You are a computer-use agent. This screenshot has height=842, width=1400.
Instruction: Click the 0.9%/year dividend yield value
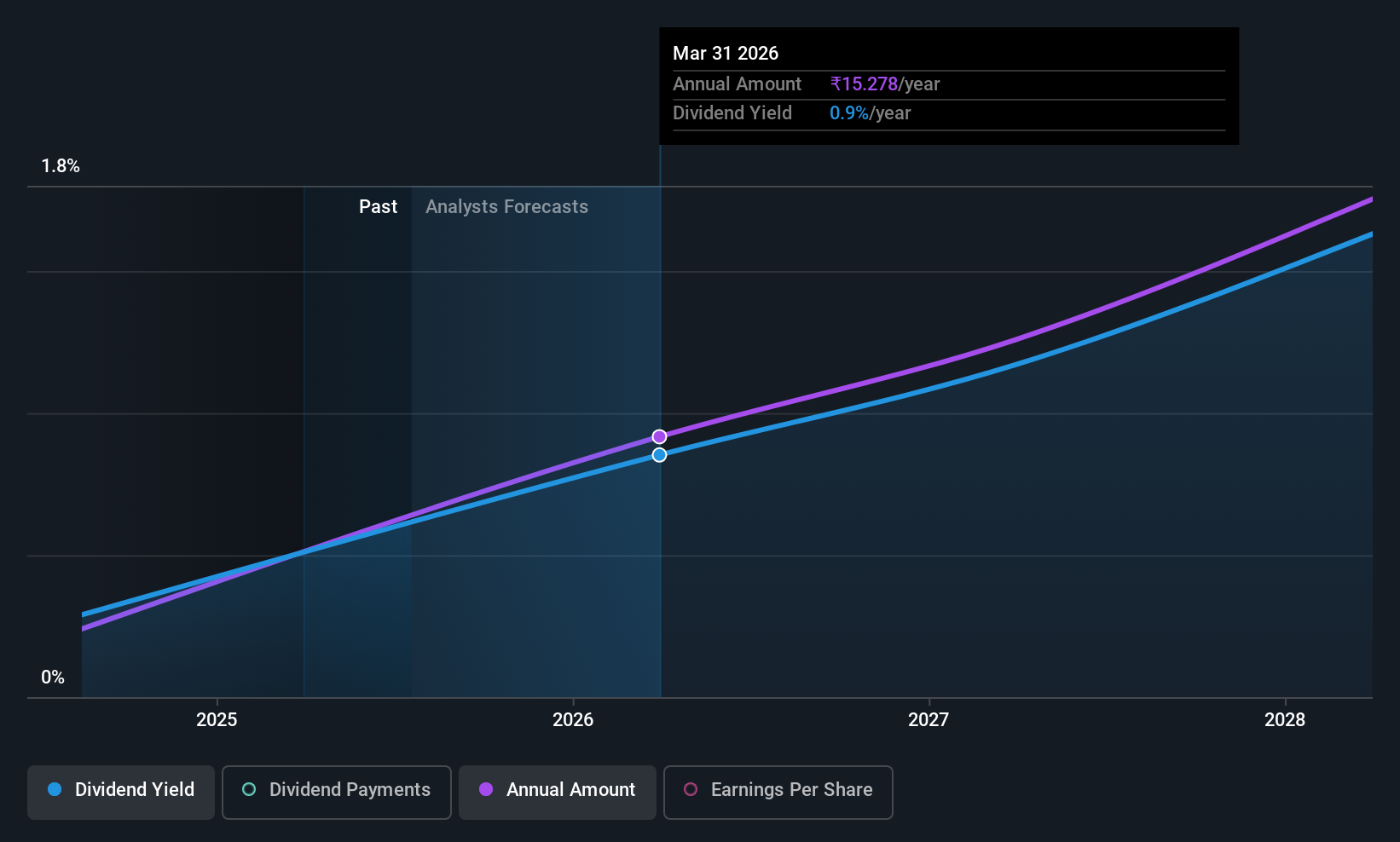pos(870,112)
